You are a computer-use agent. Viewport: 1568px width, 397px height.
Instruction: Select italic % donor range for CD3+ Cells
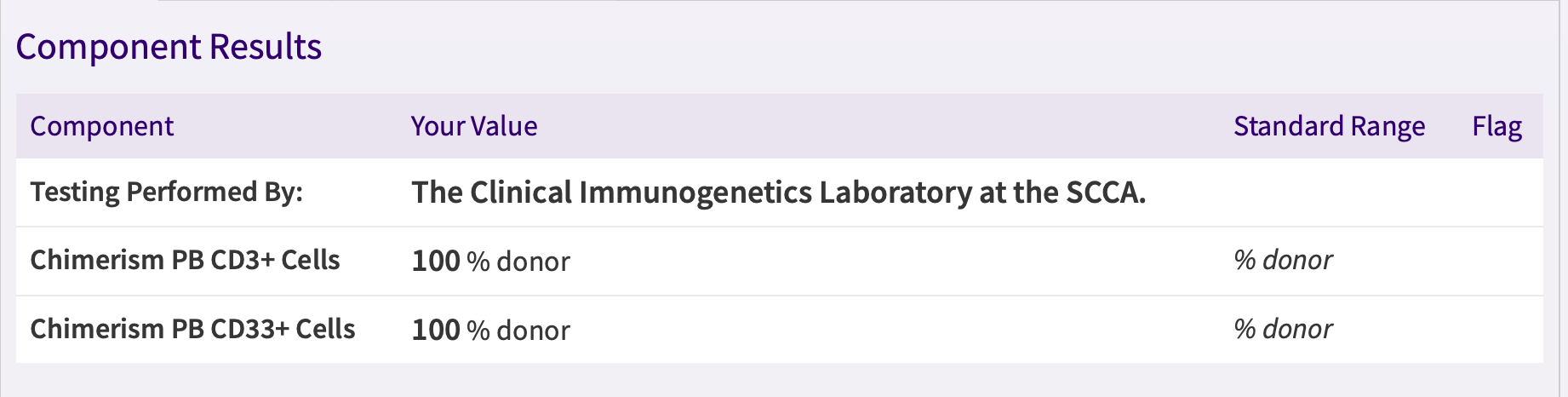click(x=1283, y=260)
